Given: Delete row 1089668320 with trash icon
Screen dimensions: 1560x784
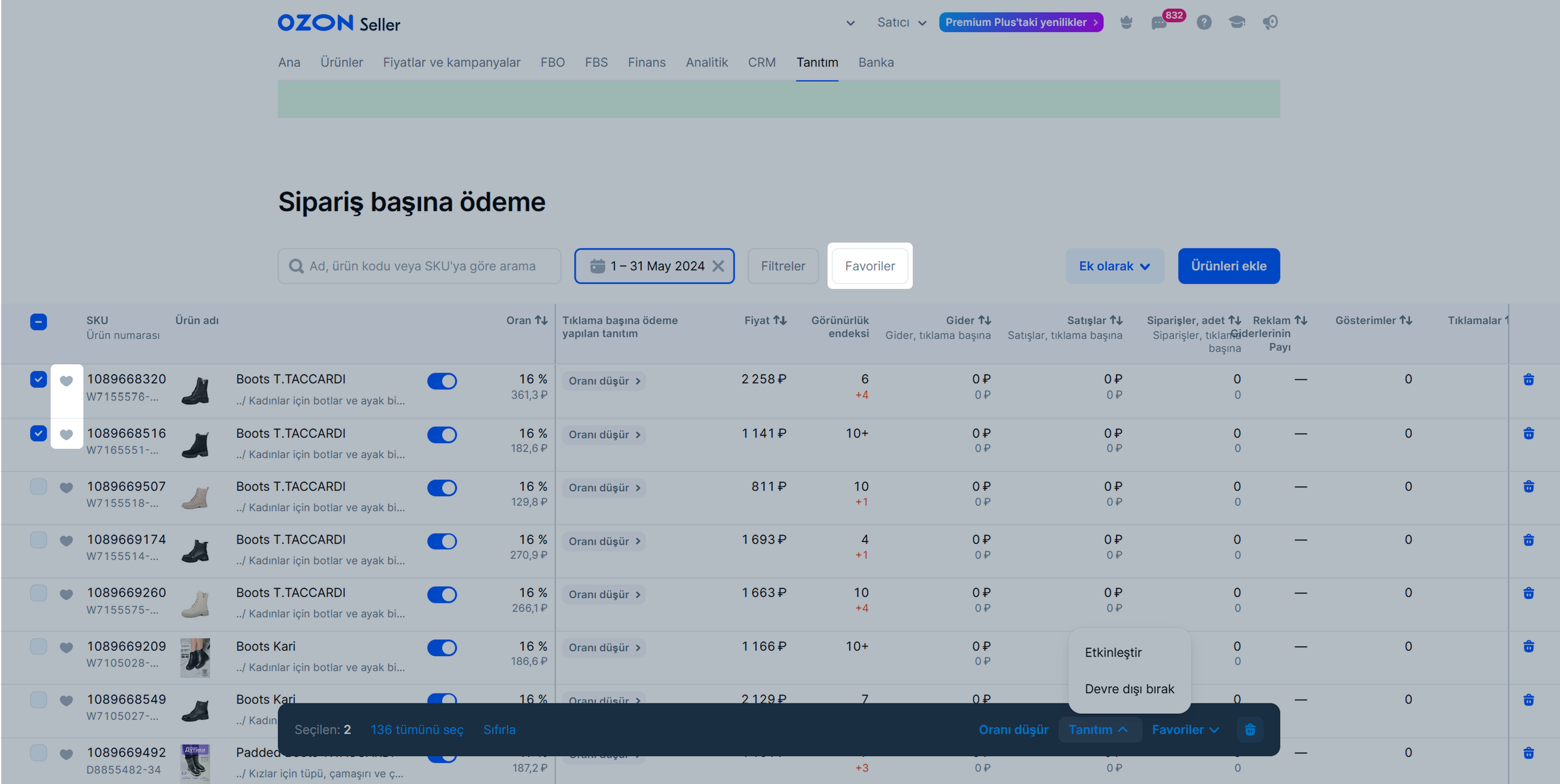Looking at the screenshot, I should (1529, 380).
